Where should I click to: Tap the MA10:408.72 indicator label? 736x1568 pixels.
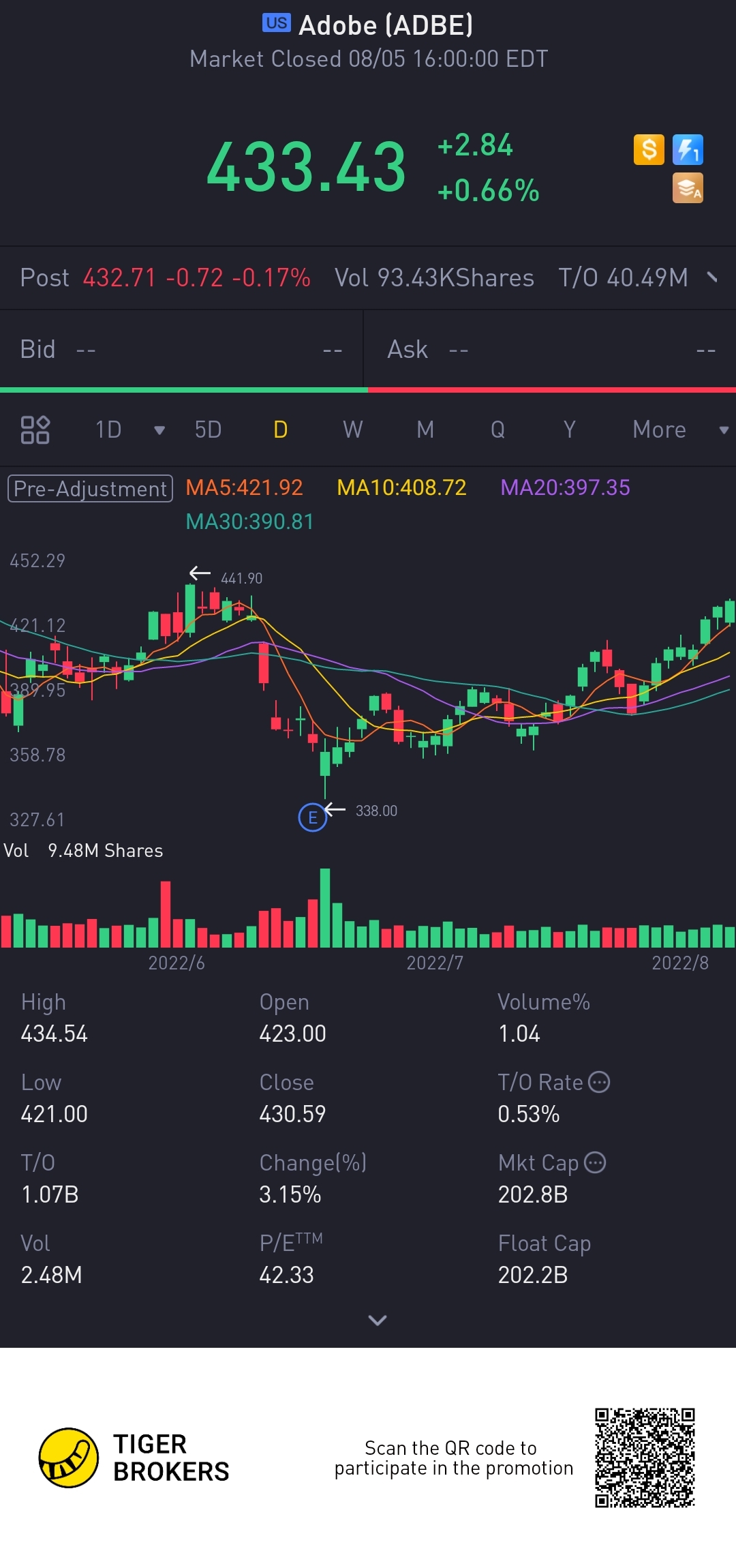401,487
